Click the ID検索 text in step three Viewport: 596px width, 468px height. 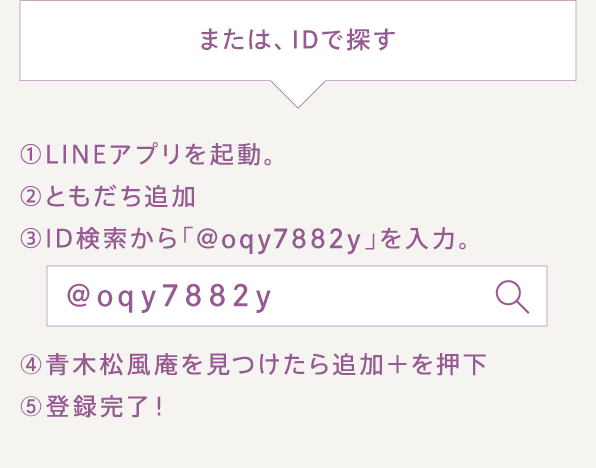86,239
